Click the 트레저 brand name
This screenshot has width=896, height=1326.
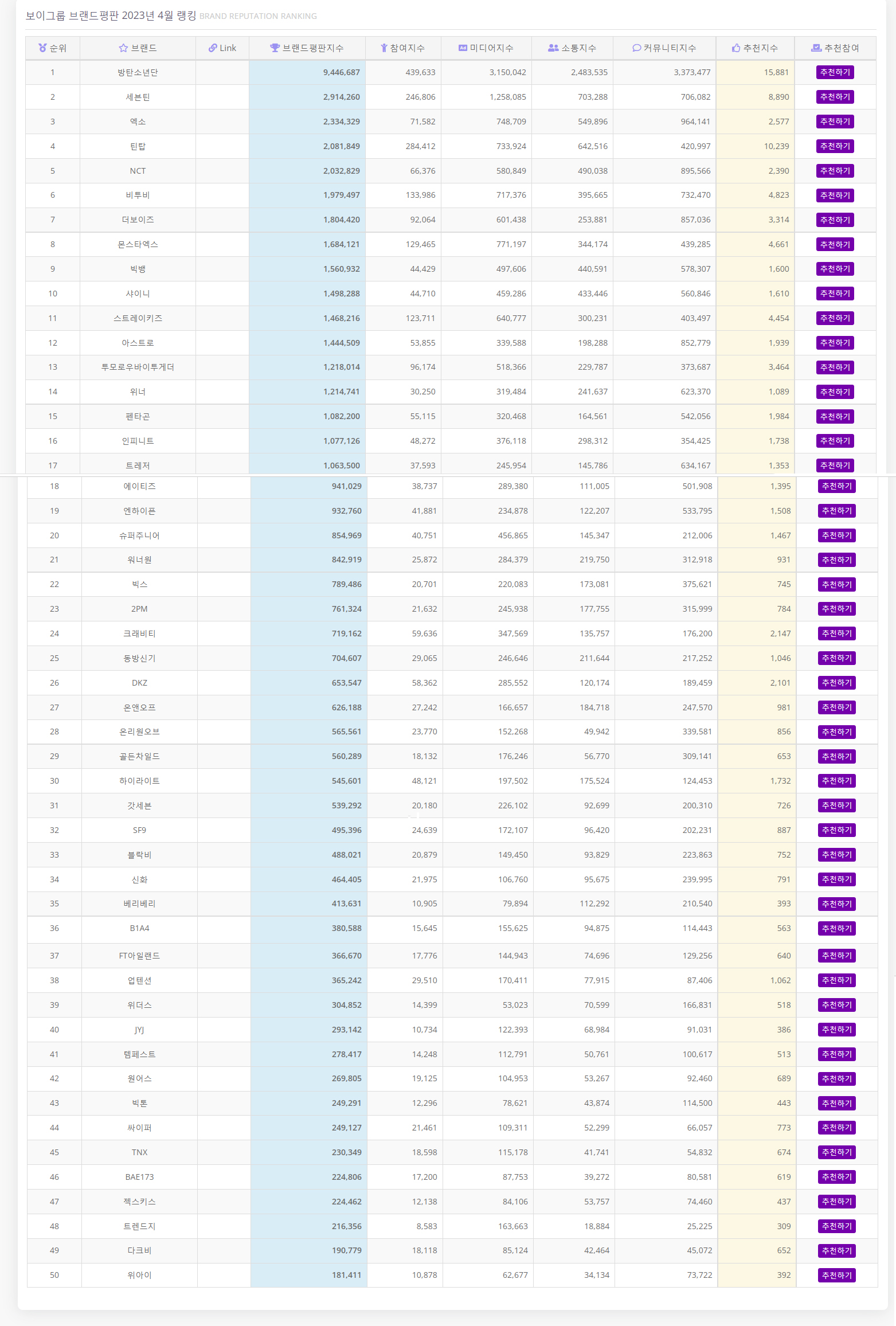138,466
